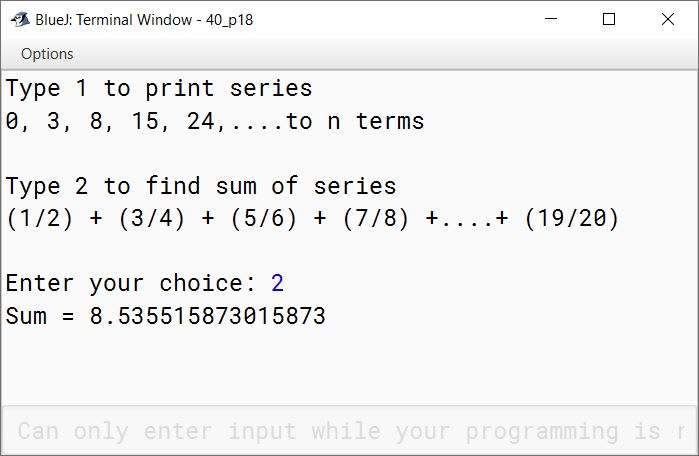Click empty terminal area below Sum output
699x456 pixels.
point(350,368)
